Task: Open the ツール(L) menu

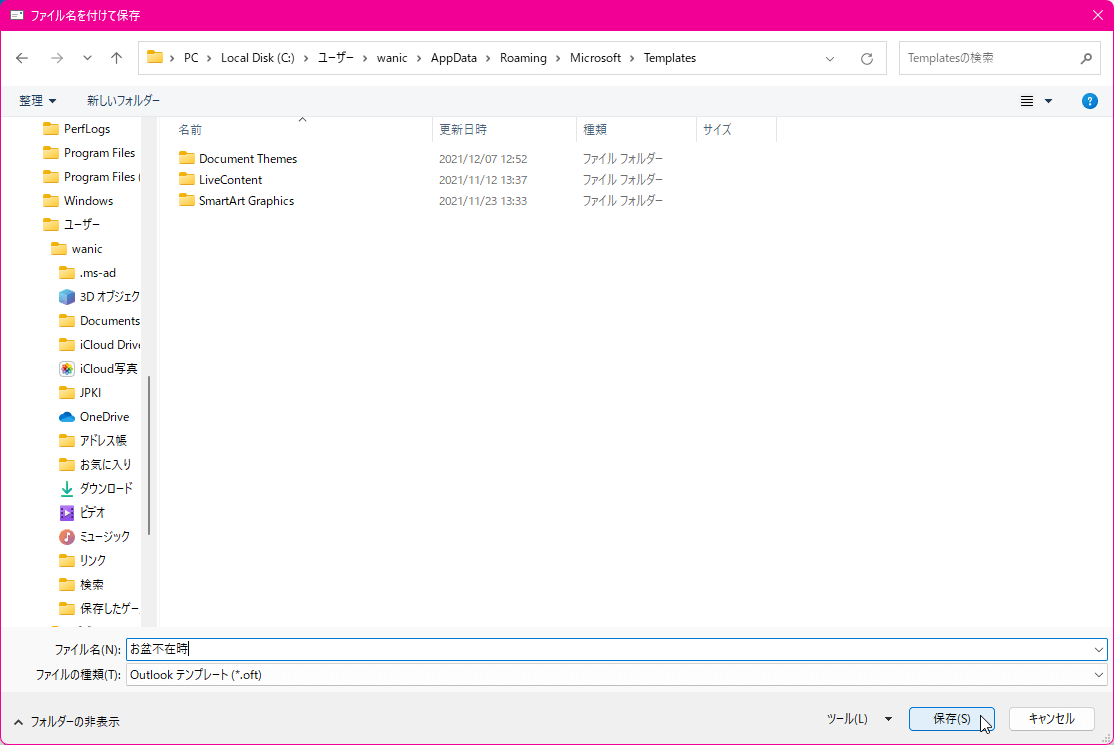Action: point(859,719)
